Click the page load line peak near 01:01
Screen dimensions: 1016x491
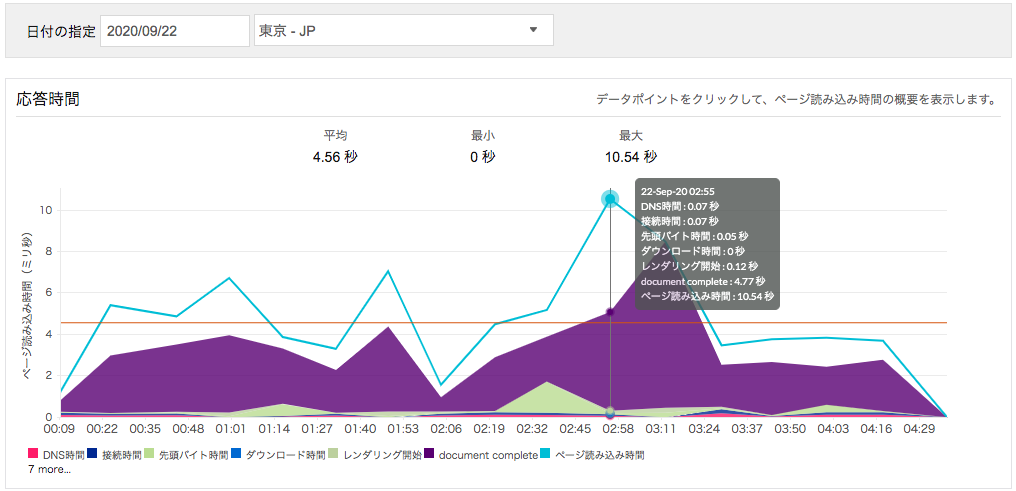click(x=229, y=278)
